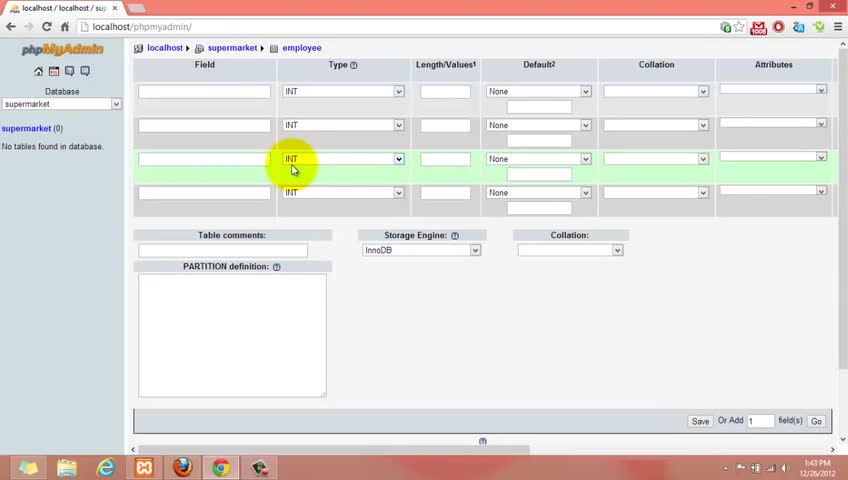Open the Type dropdown in fourth field row

click(343, 192)
